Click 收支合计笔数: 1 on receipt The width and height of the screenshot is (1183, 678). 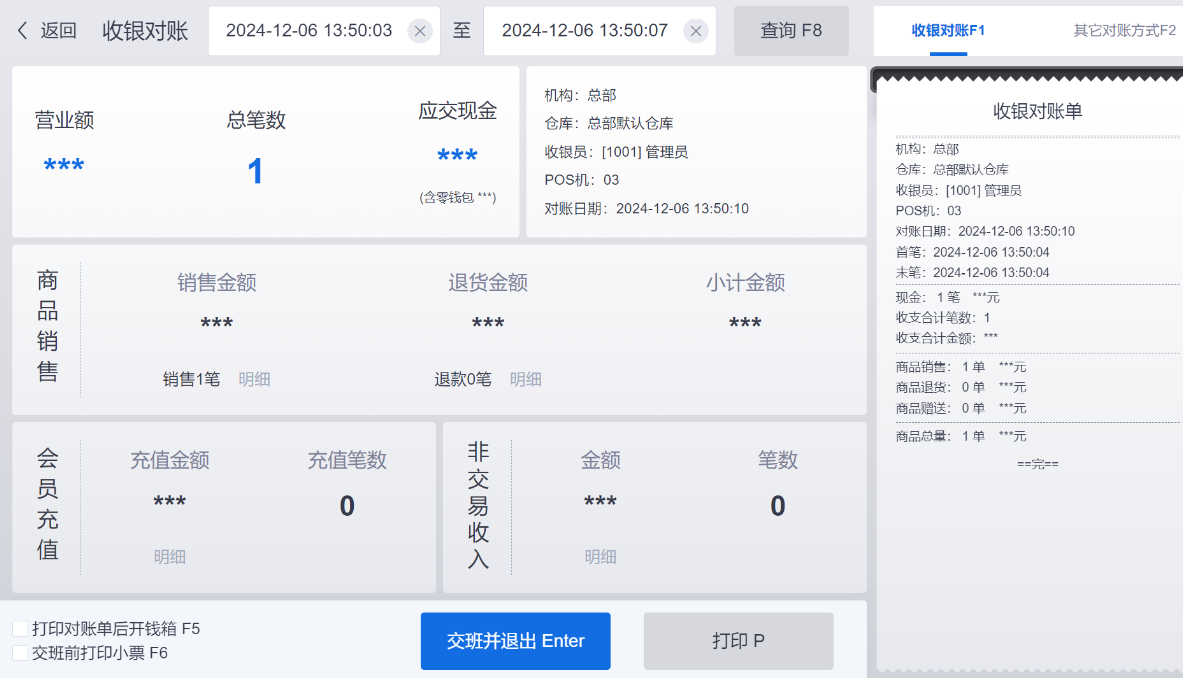[943, 318]
